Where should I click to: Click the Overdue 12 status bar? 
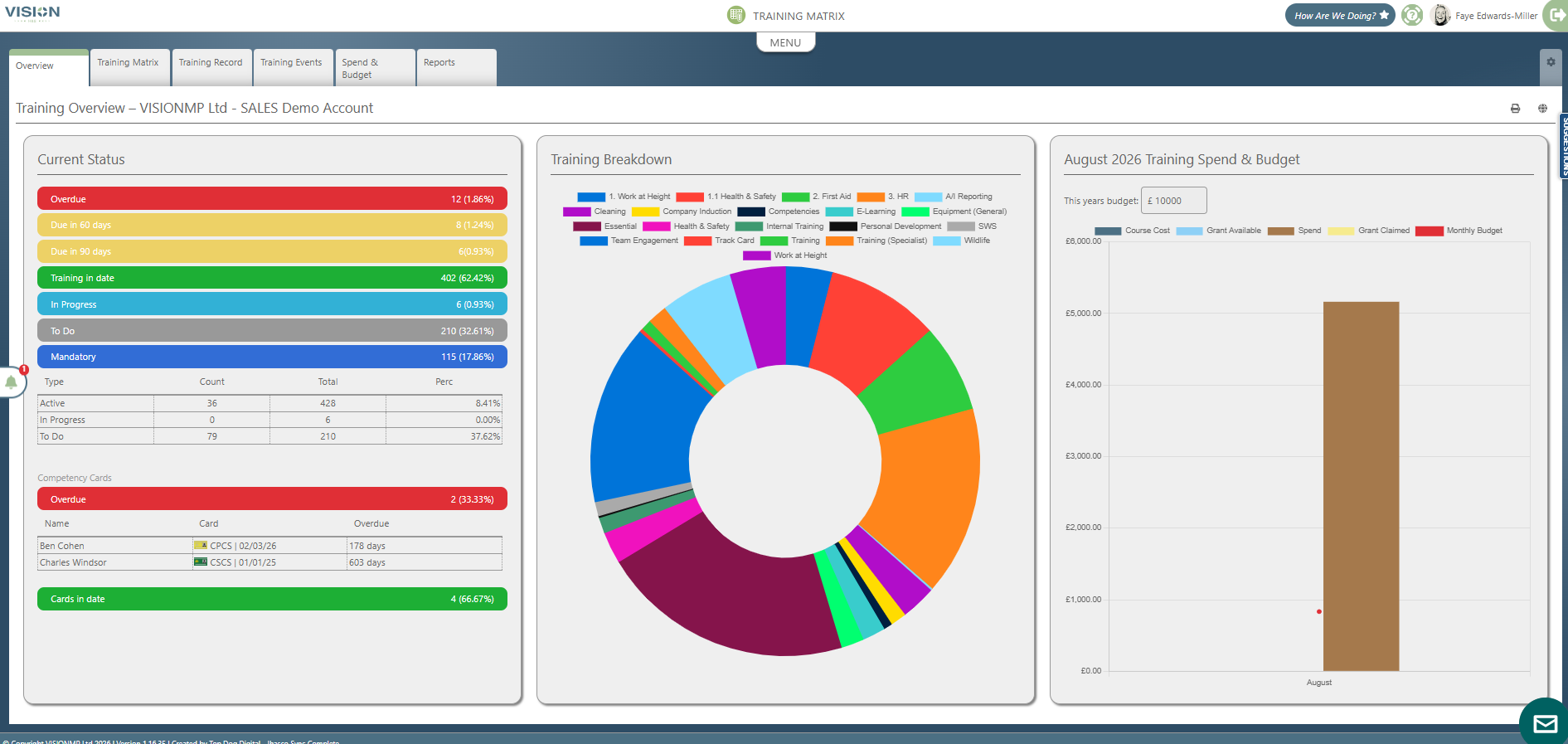click(272, 199)
